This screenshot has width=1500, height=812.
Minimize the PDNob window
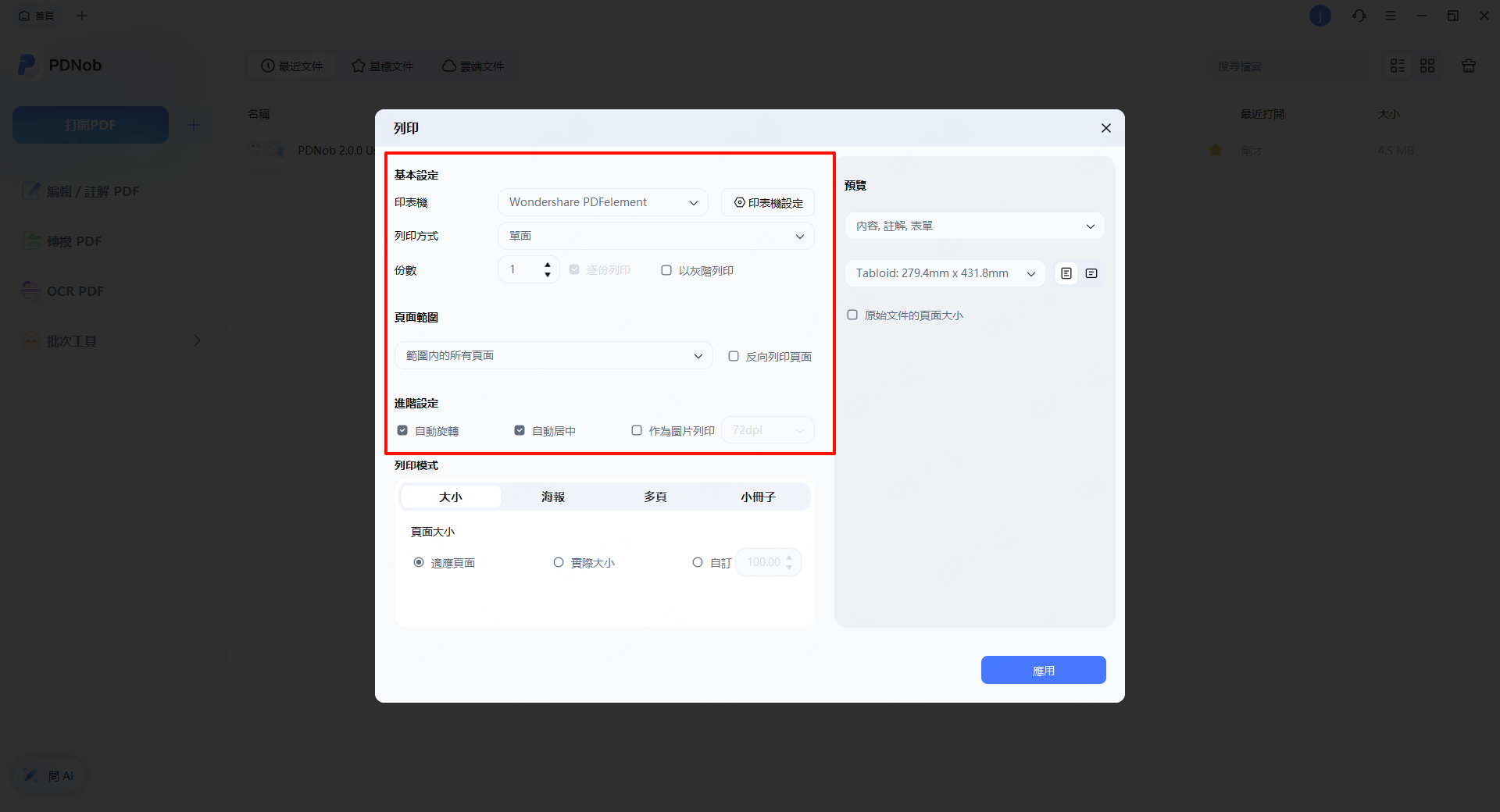[1422, 16]
